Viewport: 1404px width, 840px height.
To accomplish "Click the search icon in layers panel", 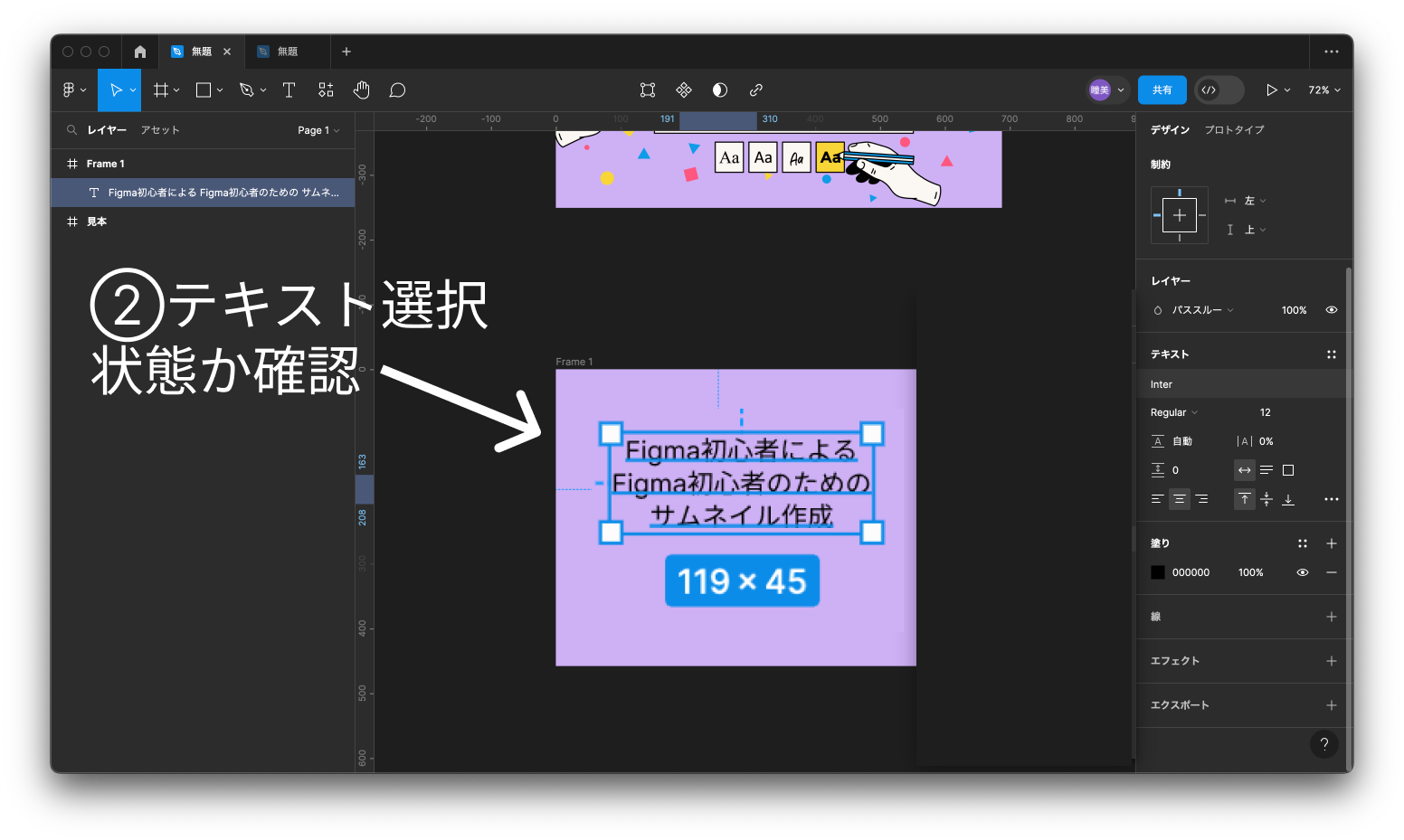I will pos(71,130).
